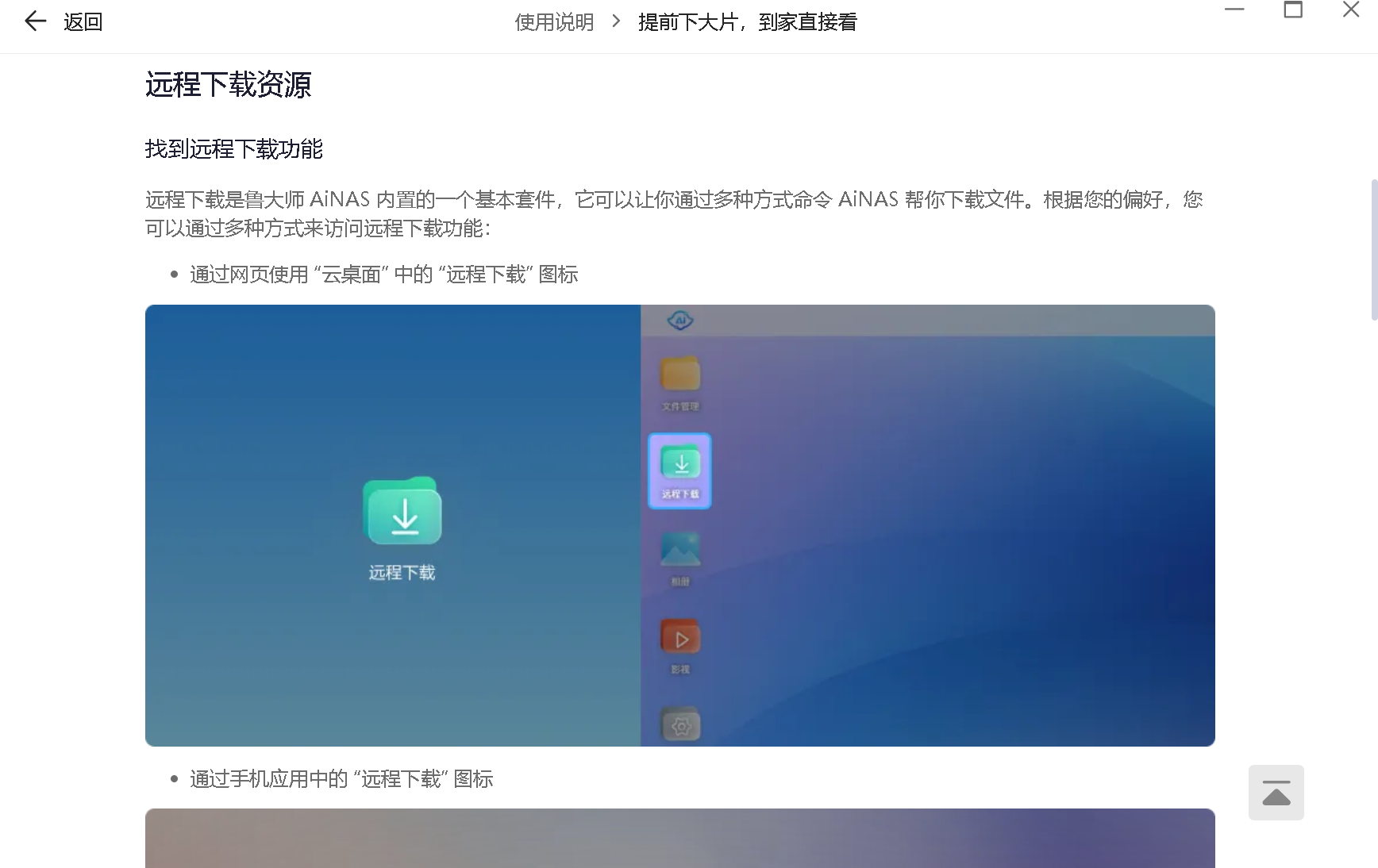Screen dimensions: 1378x868
Task: Click breadcrumb 提前下大片，到家直接看
Action: (748, 22)
